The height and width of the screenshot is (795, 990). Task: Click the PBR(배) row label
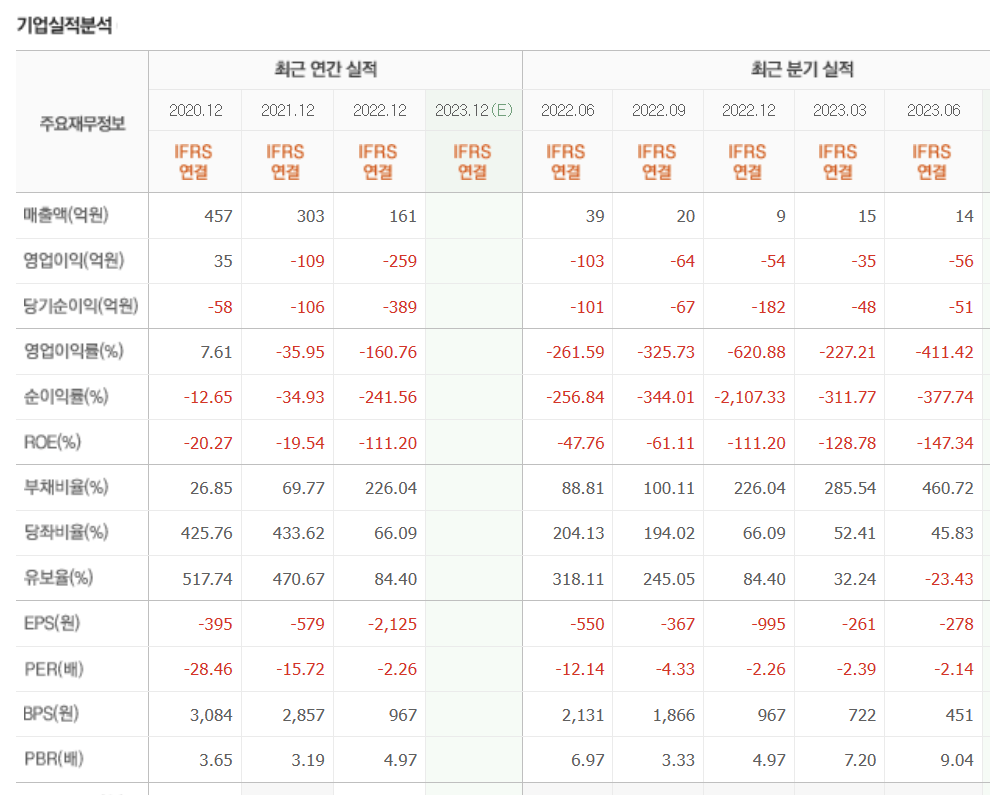[54, 759]
